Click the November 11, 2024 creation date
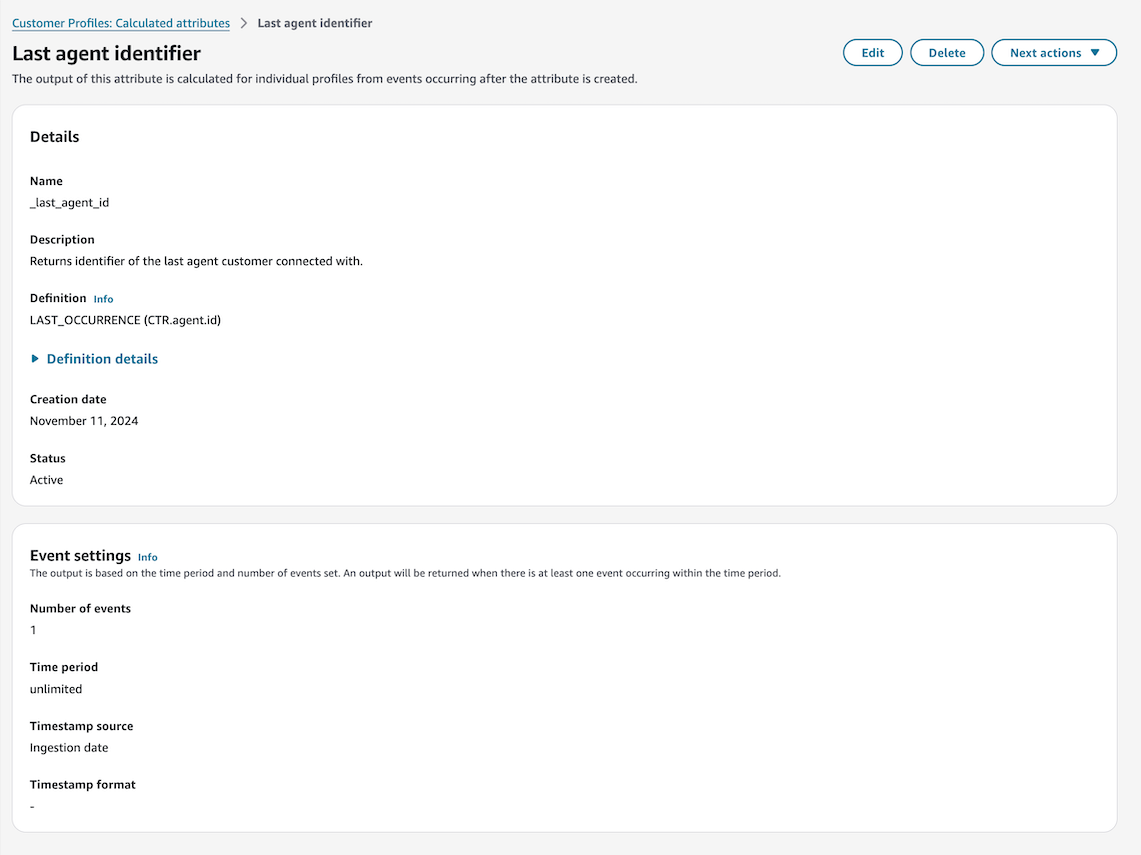 (x=84, y=421)
